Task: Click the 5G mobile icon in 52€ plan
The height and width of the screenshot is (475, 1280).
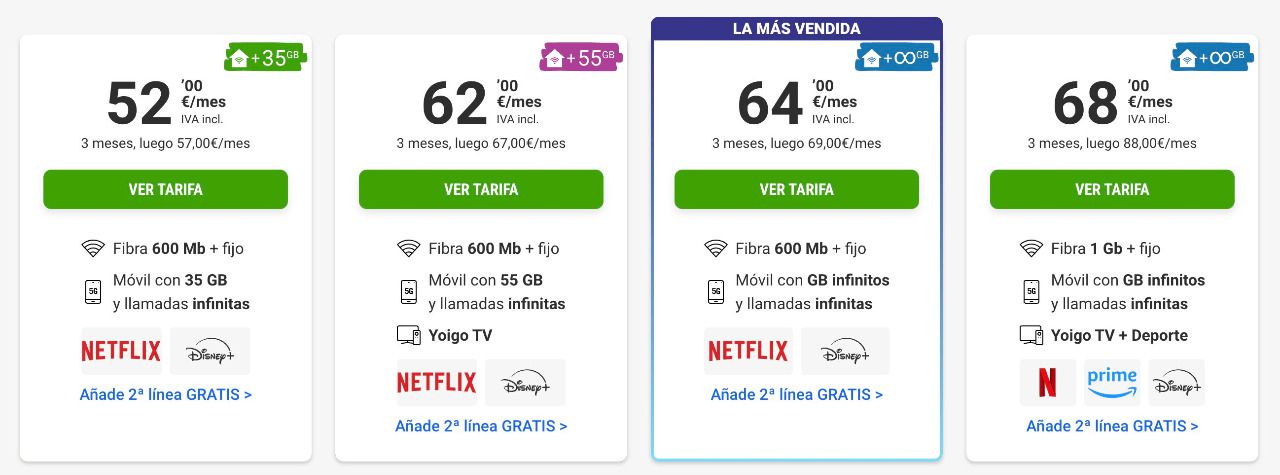Action: coord(93,292)
